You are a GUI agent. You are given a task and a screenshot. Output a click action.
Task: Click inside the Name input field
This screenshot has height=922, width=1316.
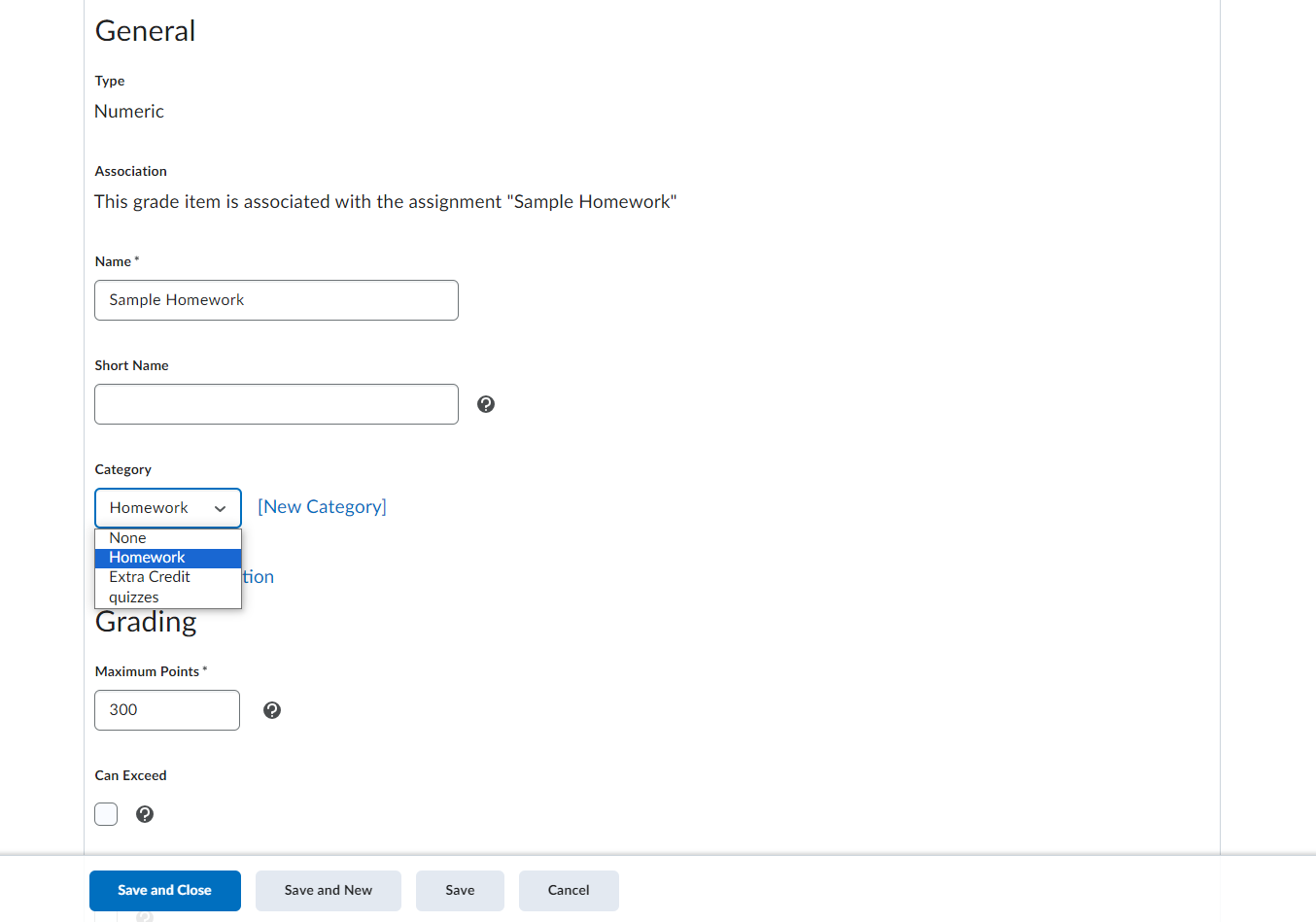tap(275, 300)
